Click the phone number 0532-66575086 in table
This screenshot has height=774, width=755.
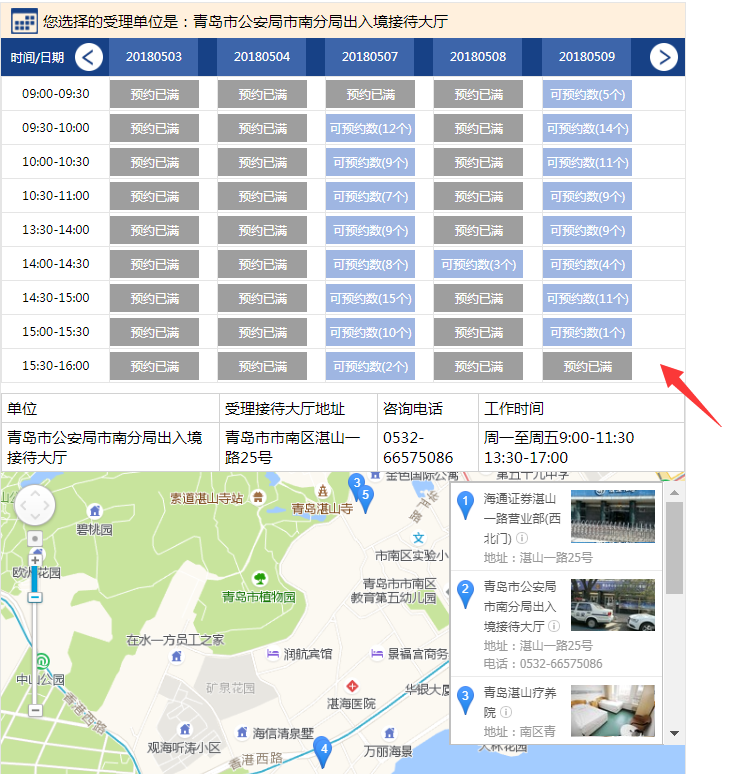(x=418, y=447)
